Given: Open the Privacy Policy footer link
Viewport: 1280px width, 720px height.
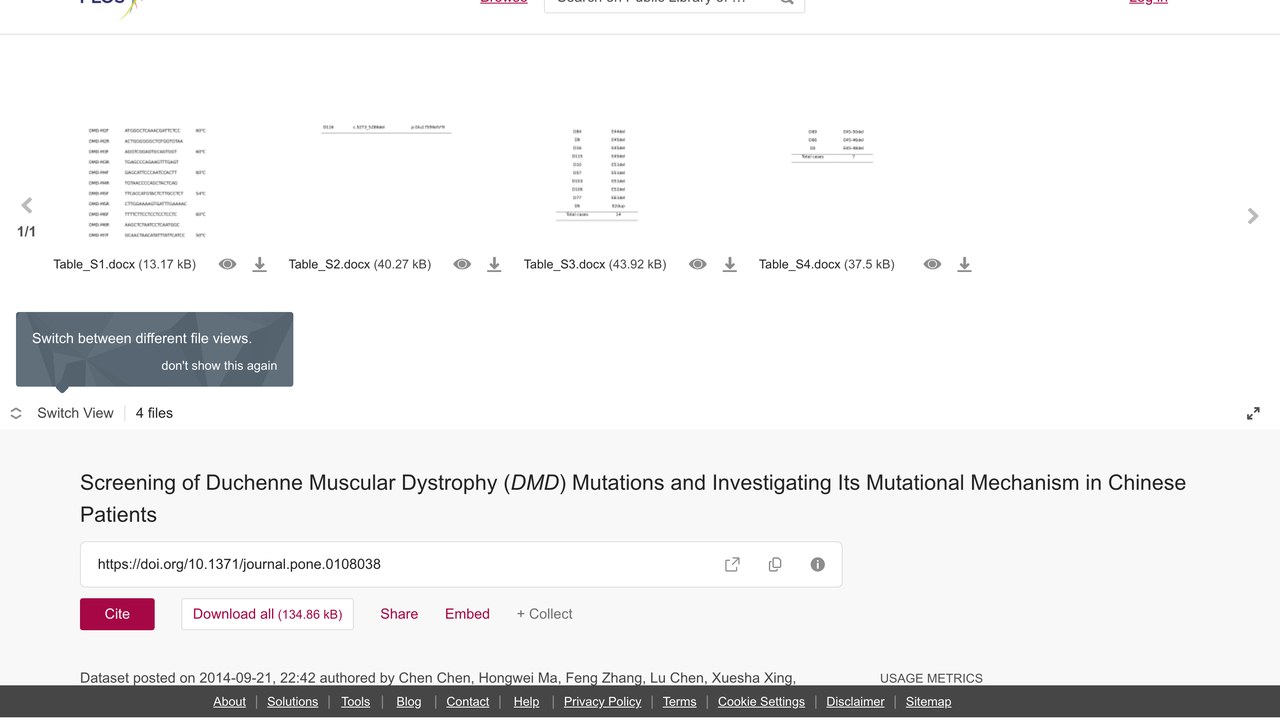Looking at the screenshot, I should 602,702.
